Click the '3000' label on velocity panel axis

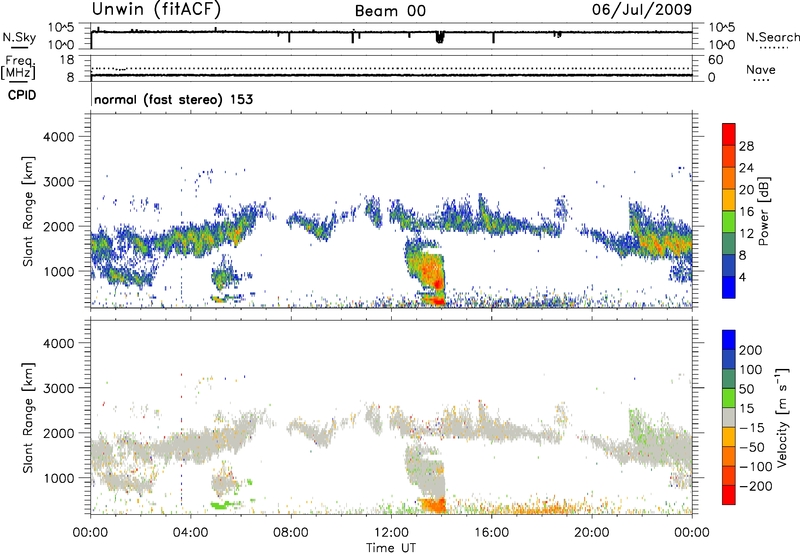tap(58, 388)
